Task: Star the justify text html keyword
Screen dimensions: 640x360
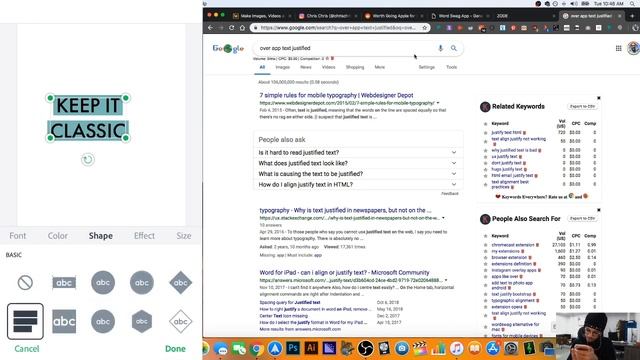Action: click(485, 133)
